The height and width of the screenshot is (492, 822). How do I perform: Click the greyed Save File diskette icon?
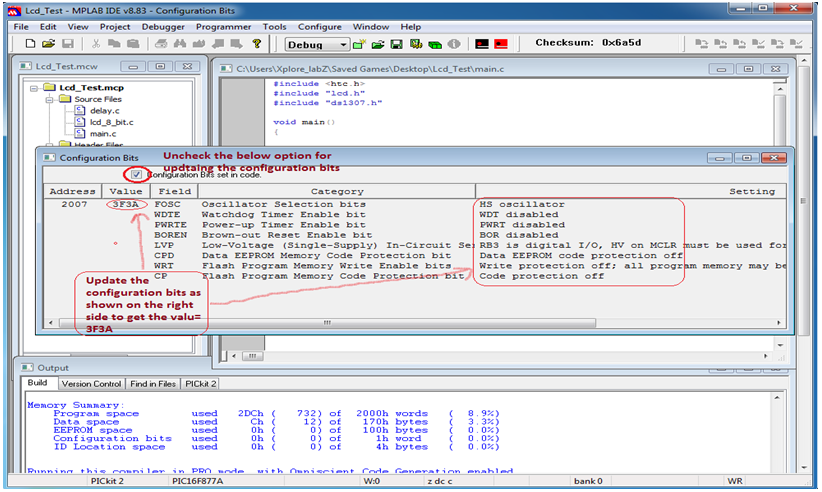pos(68,44)
